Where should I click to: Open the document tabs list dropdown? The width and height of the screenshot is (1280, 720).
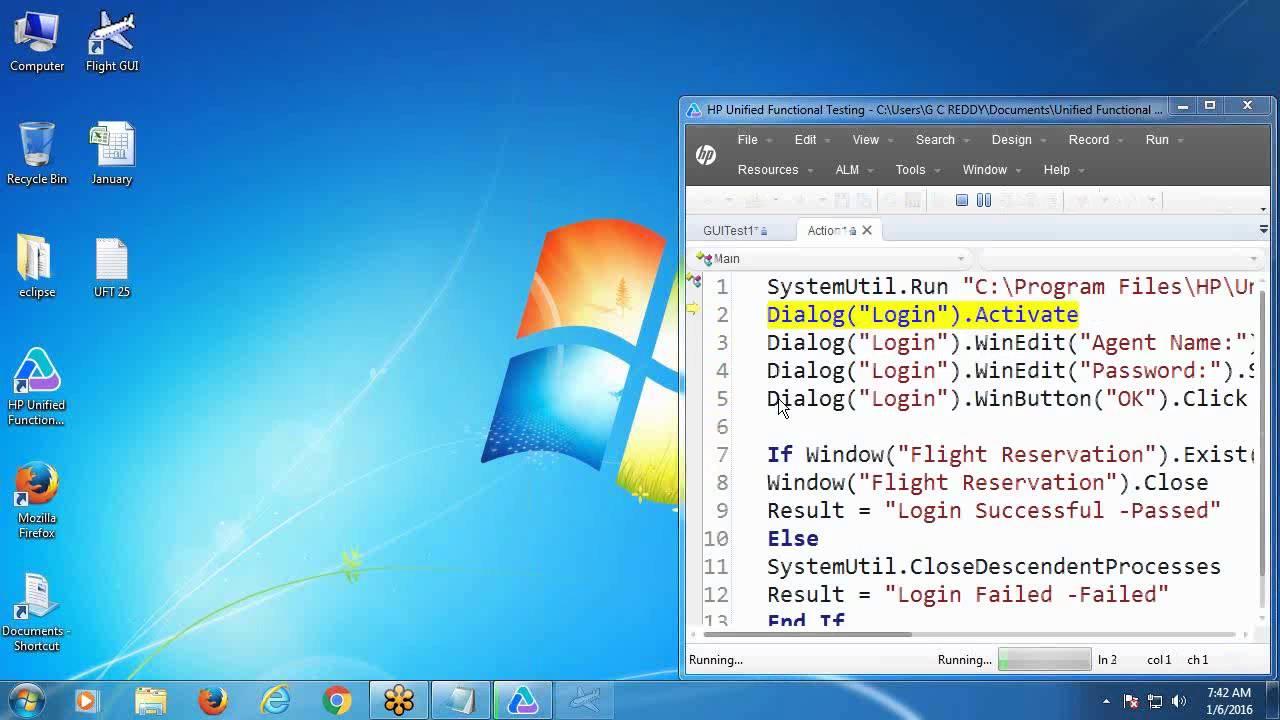coord(1264,230)
